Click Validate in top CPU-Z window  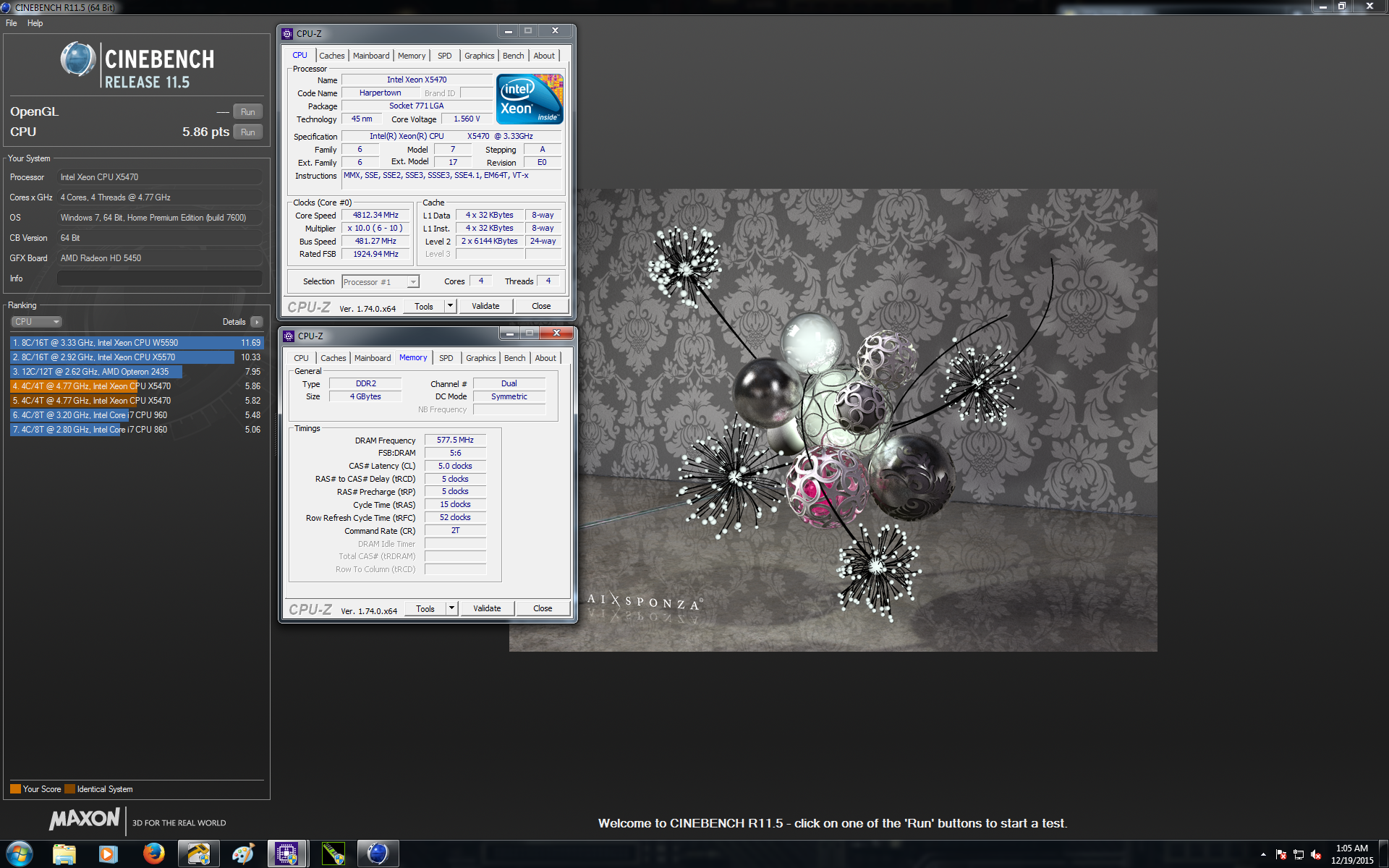tap(485, 306)
